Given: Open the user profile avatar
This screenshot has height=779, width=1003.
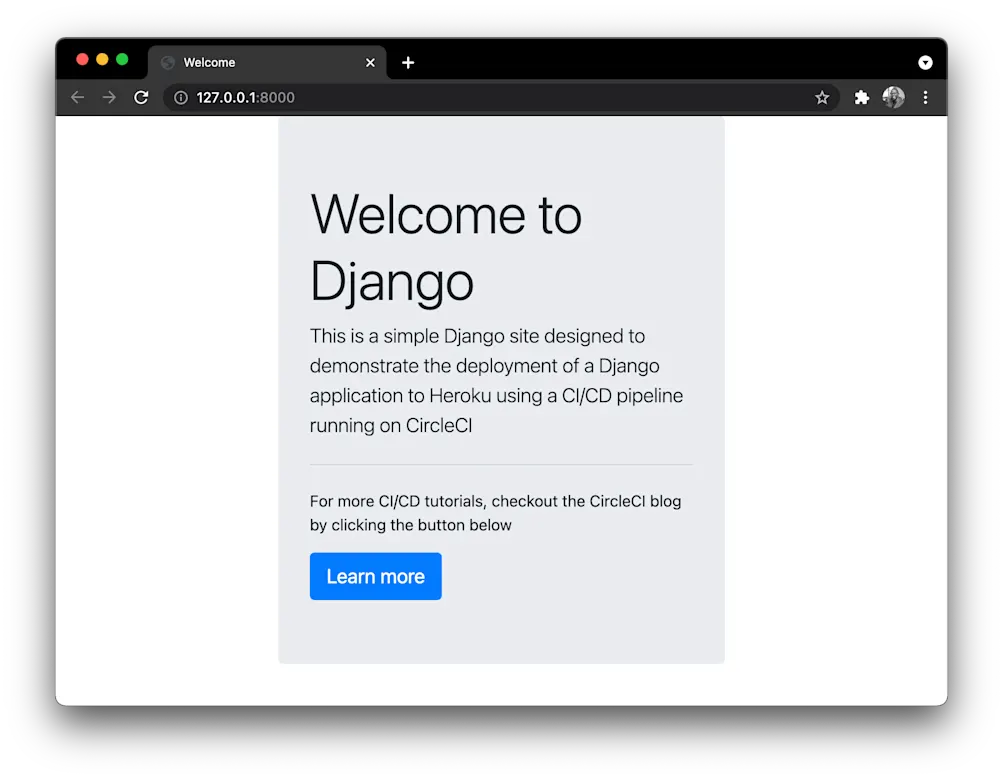Looking at the screenshot, I should (894, 97).
